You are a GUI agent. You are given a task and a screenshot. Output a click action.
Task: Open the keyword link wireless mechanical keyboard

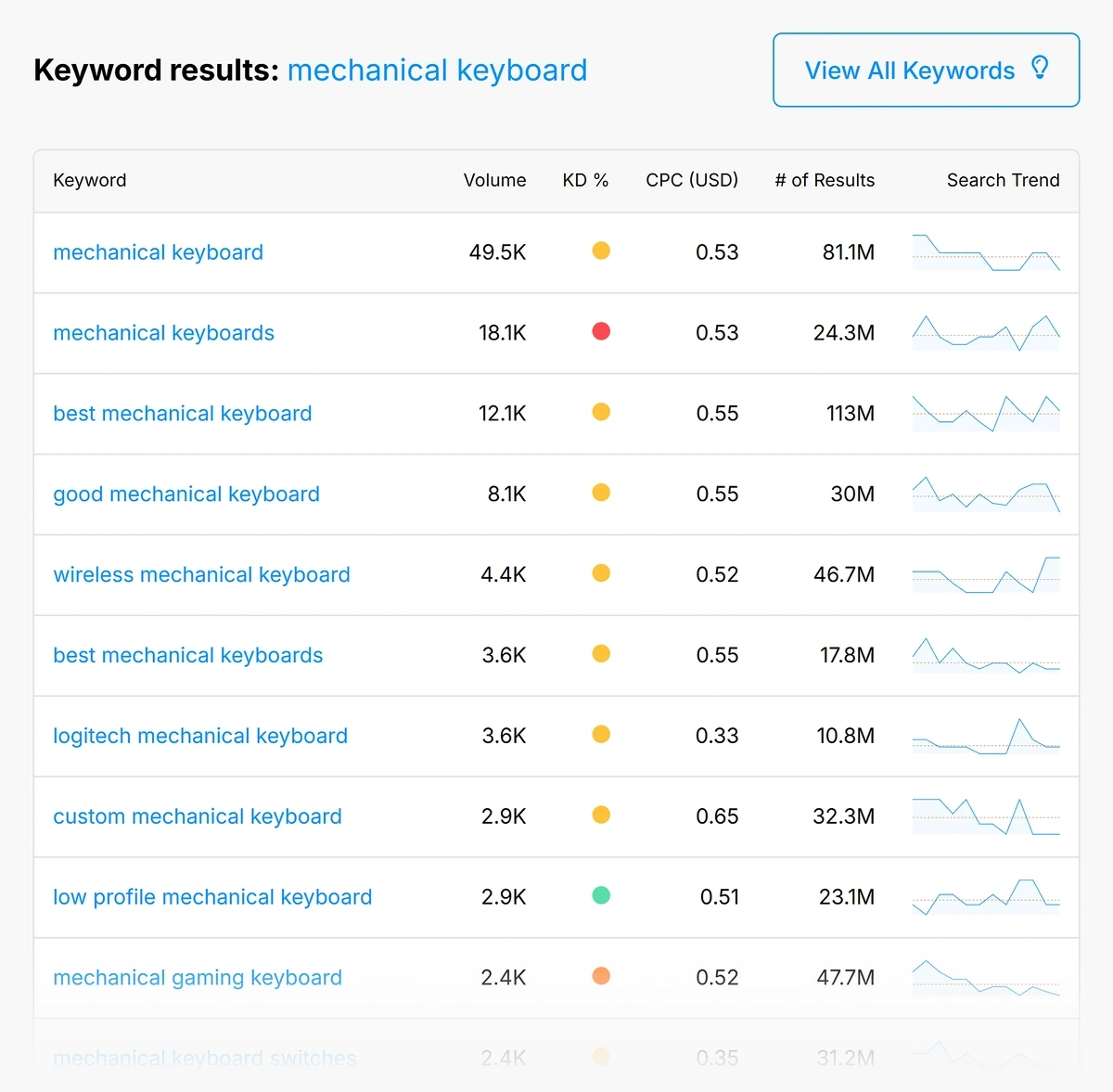click(201, 574)
